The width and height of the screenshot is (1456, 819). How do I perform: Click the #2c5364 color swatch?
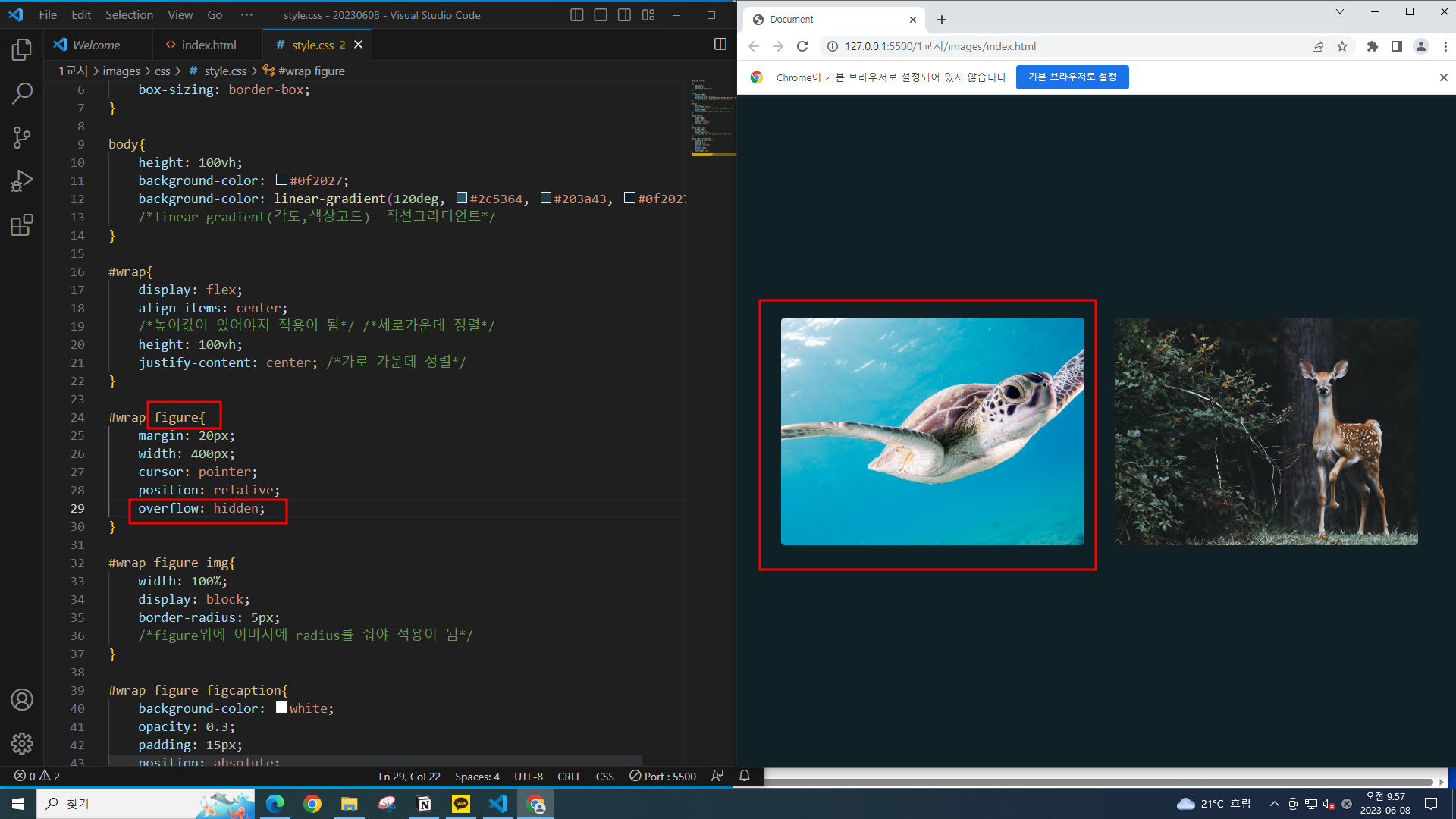461,198
